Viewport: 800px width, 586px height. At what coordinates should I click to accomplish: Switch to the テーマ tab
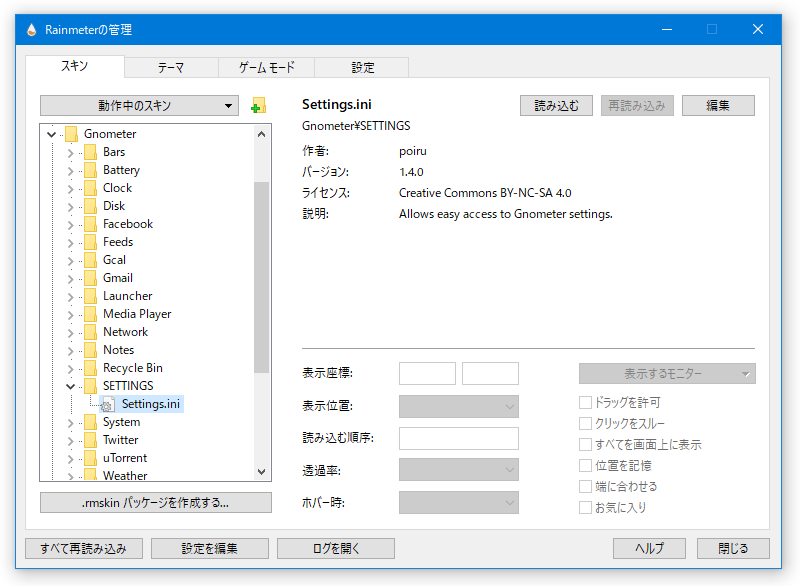pyautogui.click(x=171, y=67)
